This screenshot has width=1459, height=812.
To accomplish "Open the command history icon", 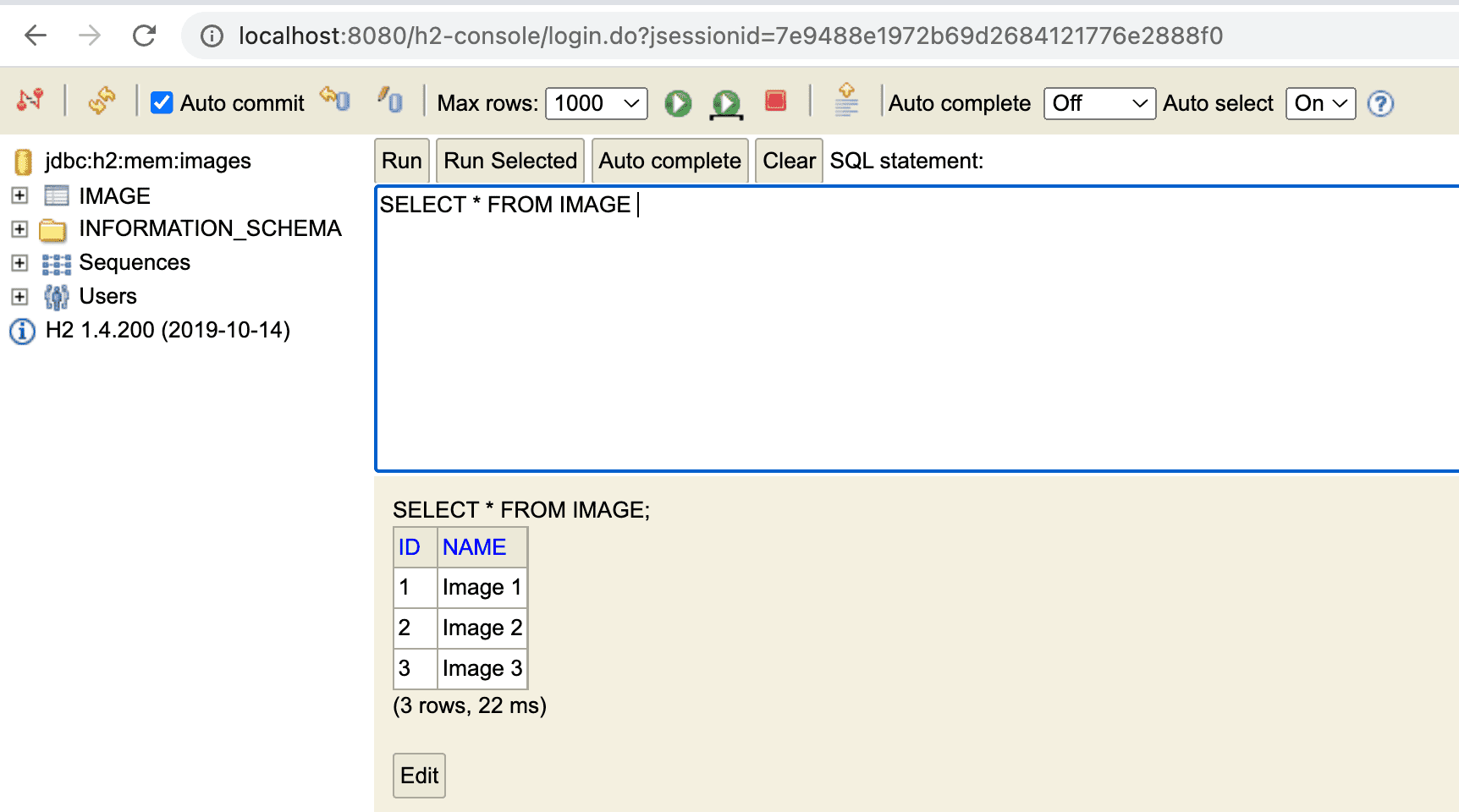I will (x=846, y=101).
